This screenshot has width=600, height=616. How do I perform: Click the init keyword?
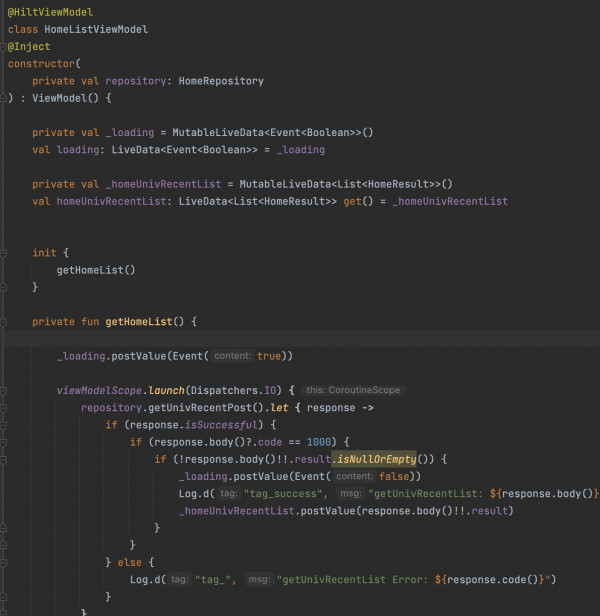point(44,253)
